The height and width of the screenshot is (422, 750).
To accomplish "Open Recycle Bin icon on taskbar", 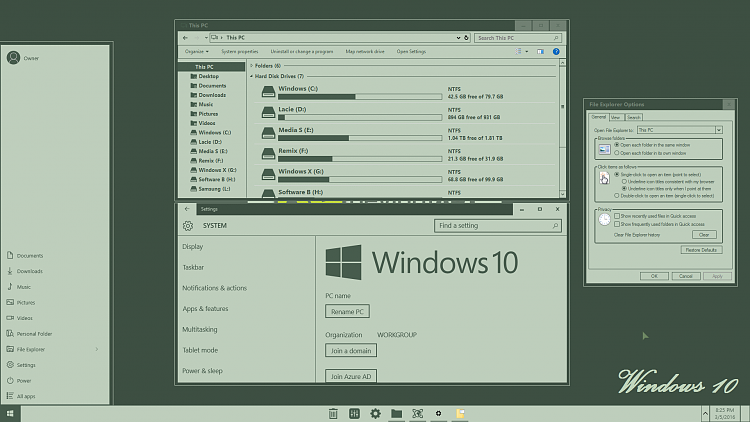I will [333, 413].
